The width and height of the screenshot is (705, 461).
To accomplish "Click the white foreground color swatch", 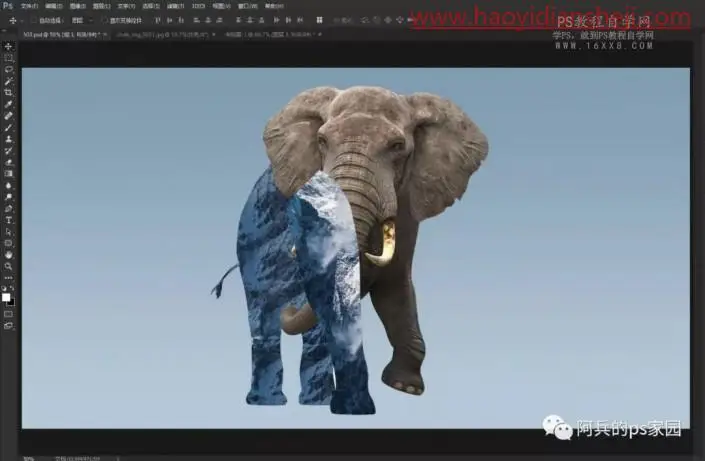I will (6, 297).
